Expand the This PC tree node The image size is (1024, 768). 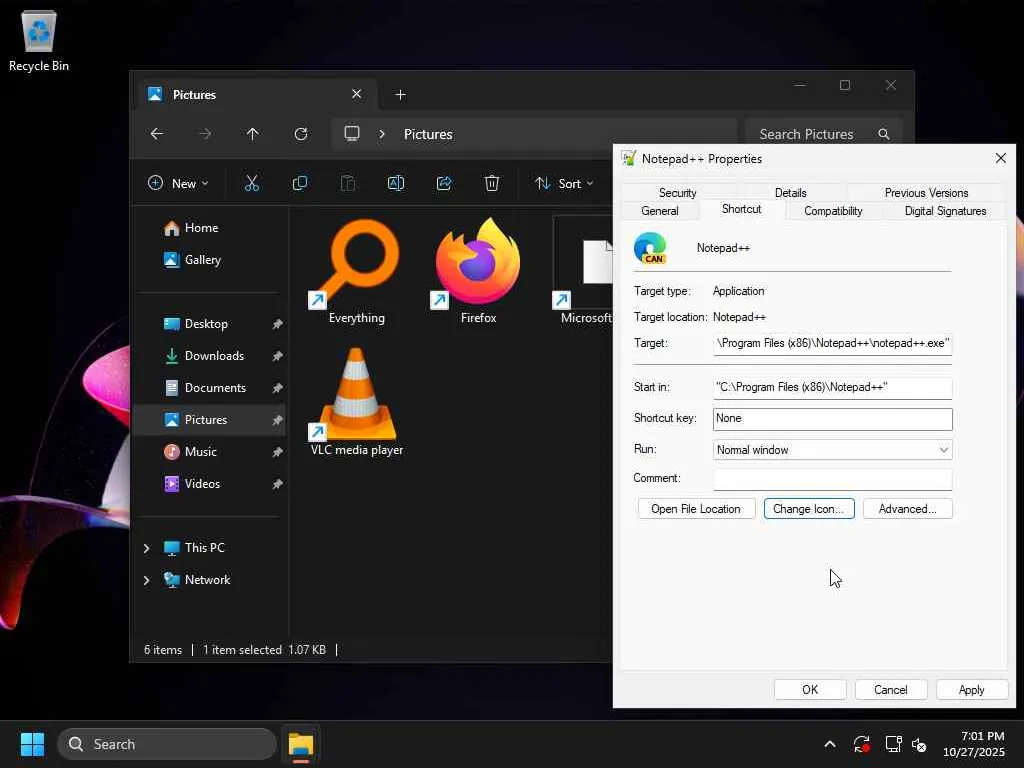(x=147, y=548)
